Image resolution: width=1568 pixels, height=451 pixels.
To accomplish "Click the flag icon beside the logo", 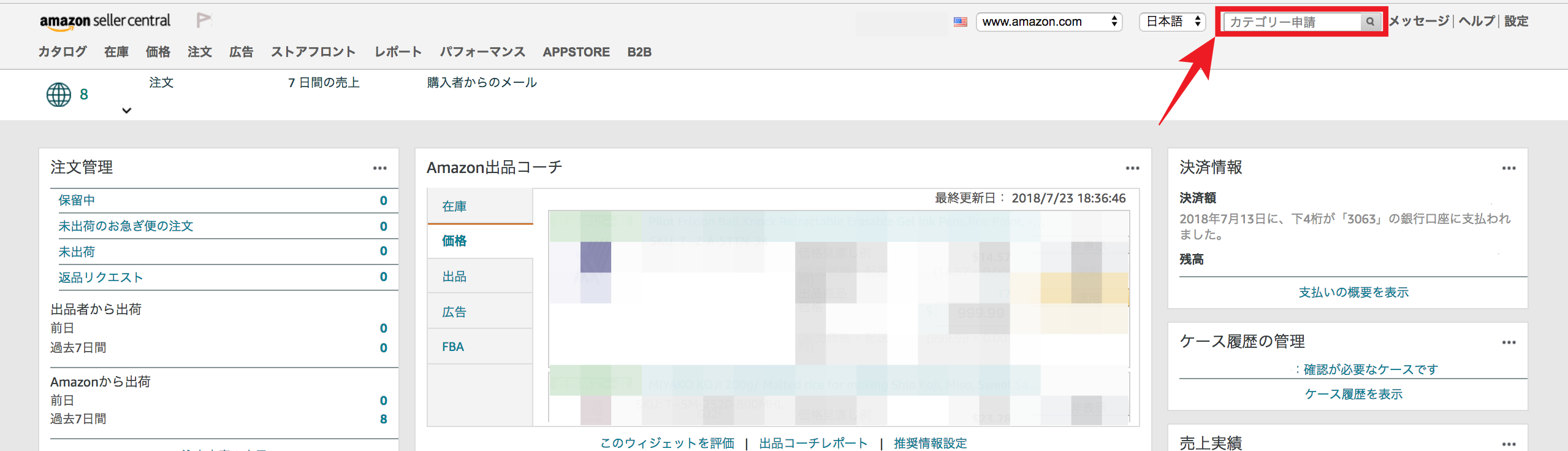I will pyautogui.click(x=204, y=20).
